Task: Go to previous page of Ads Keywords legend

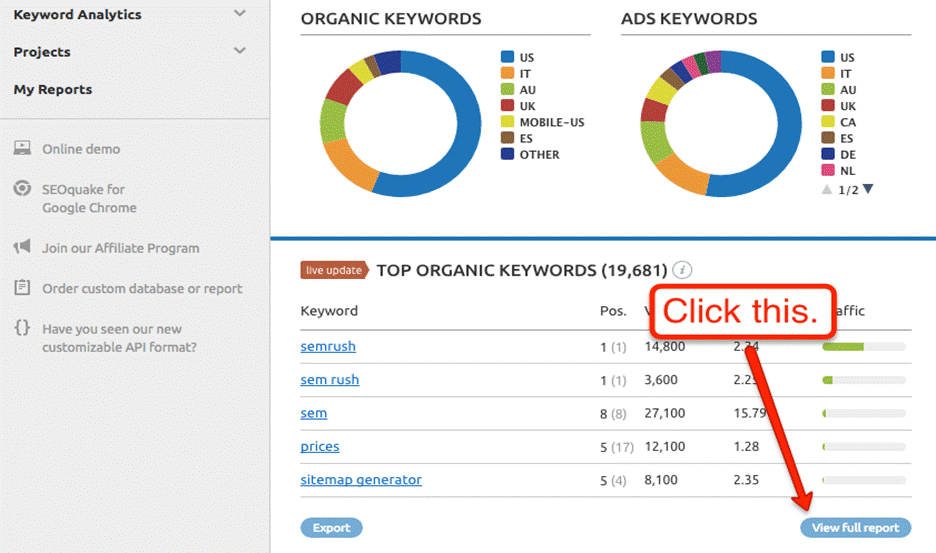Action: [x=826, y=189]
